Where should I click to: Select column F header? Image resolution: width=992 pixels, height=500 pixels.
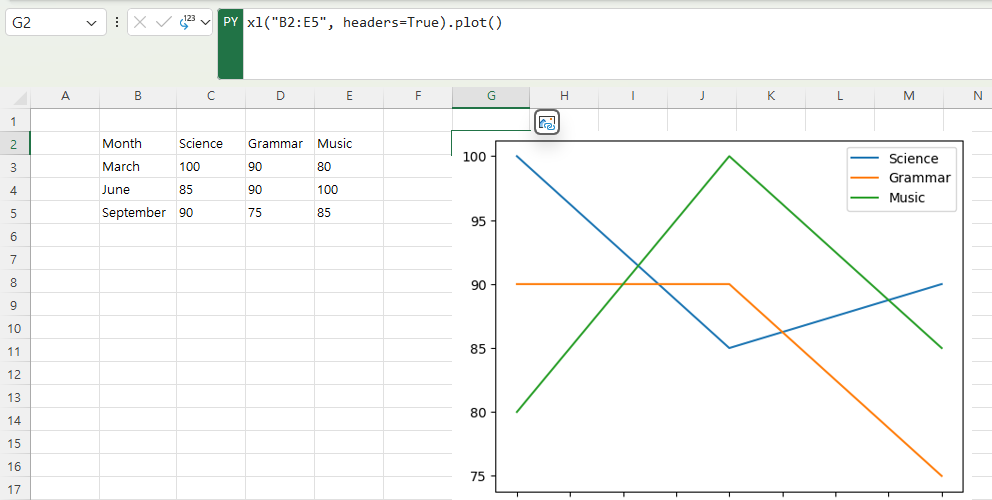pyautogui.click(x=418, y=96)
